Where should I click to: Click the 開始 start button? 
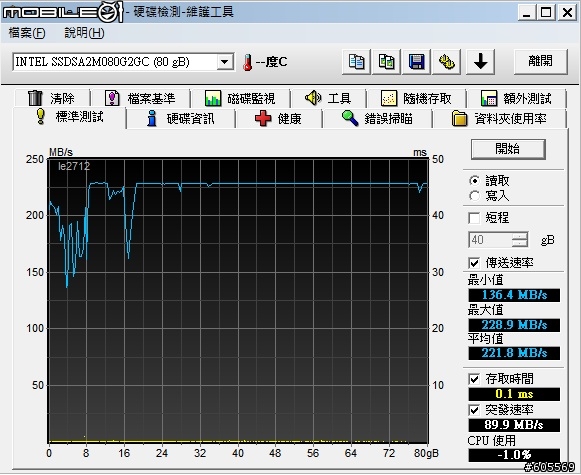[508, 149]
